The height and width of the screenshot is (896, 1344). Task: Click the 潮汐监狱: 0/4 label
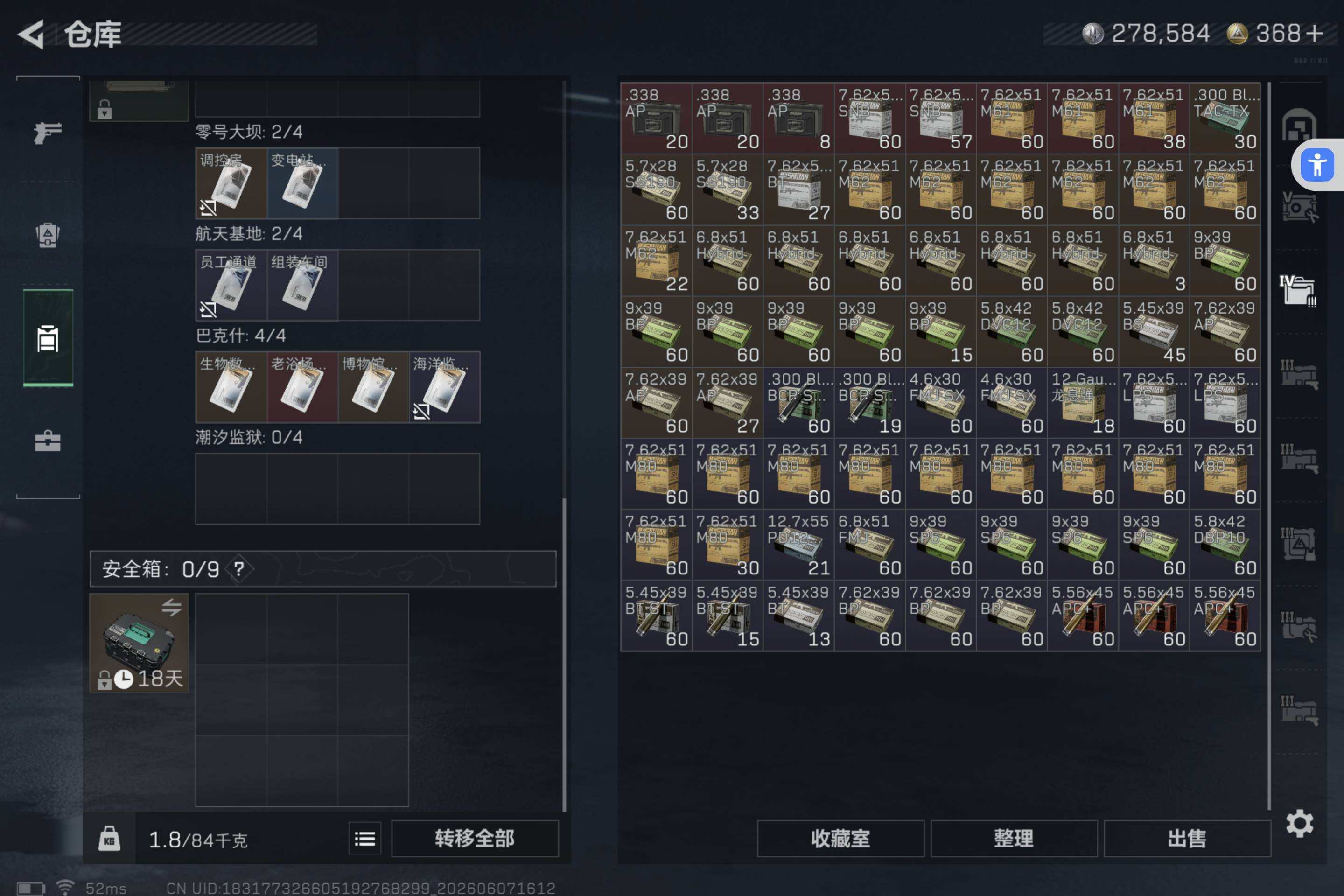click(x=249, y=437)
